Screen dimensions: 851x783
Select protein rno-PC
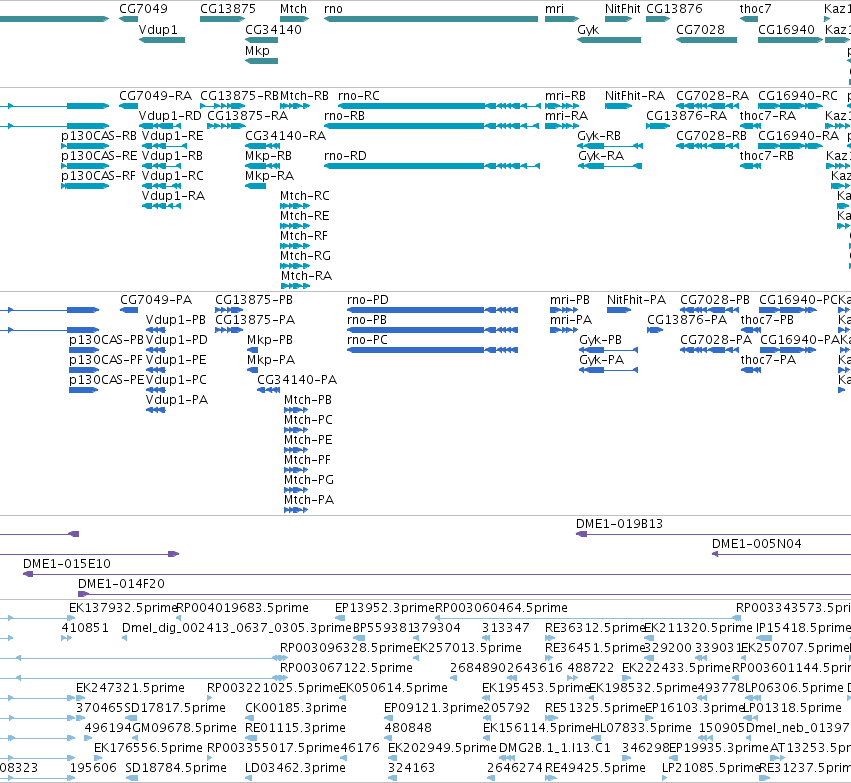point(367,340)
